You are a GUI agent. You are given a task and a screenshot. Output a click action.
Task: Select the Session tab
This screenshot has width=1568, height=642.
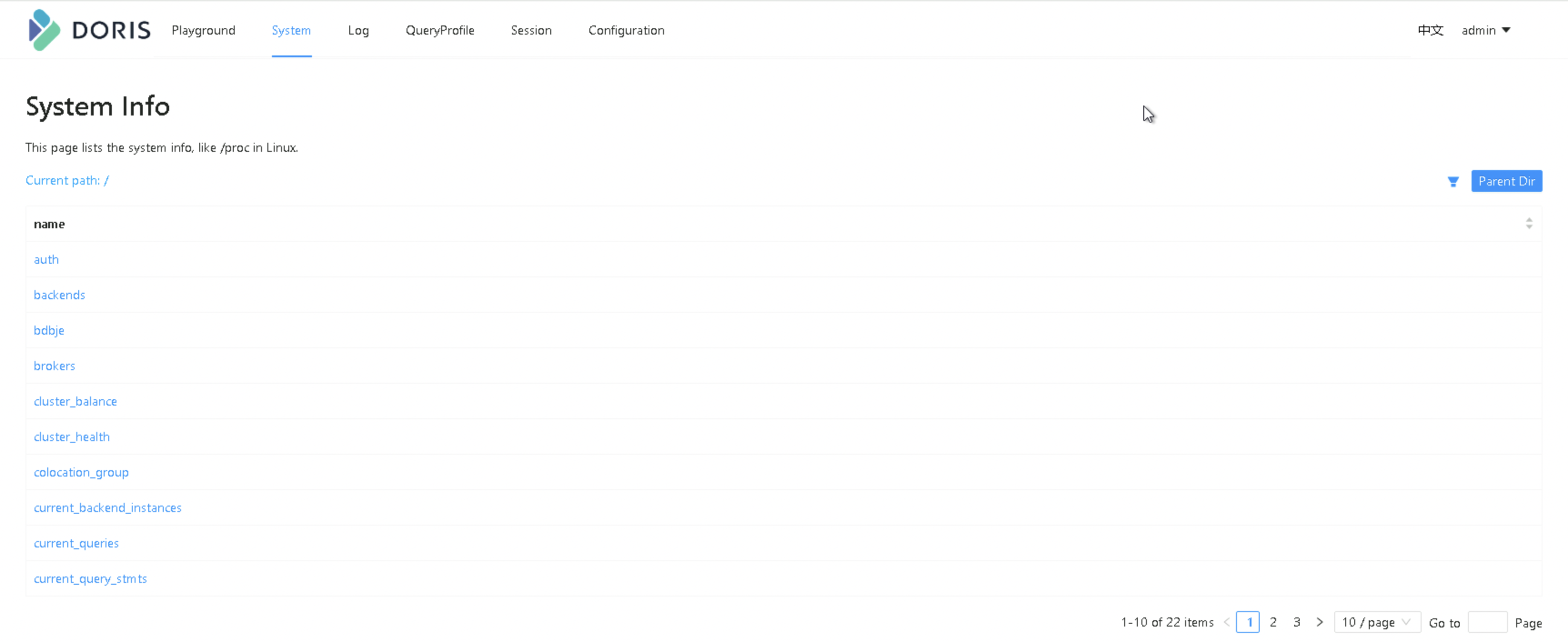click(531, 30)
